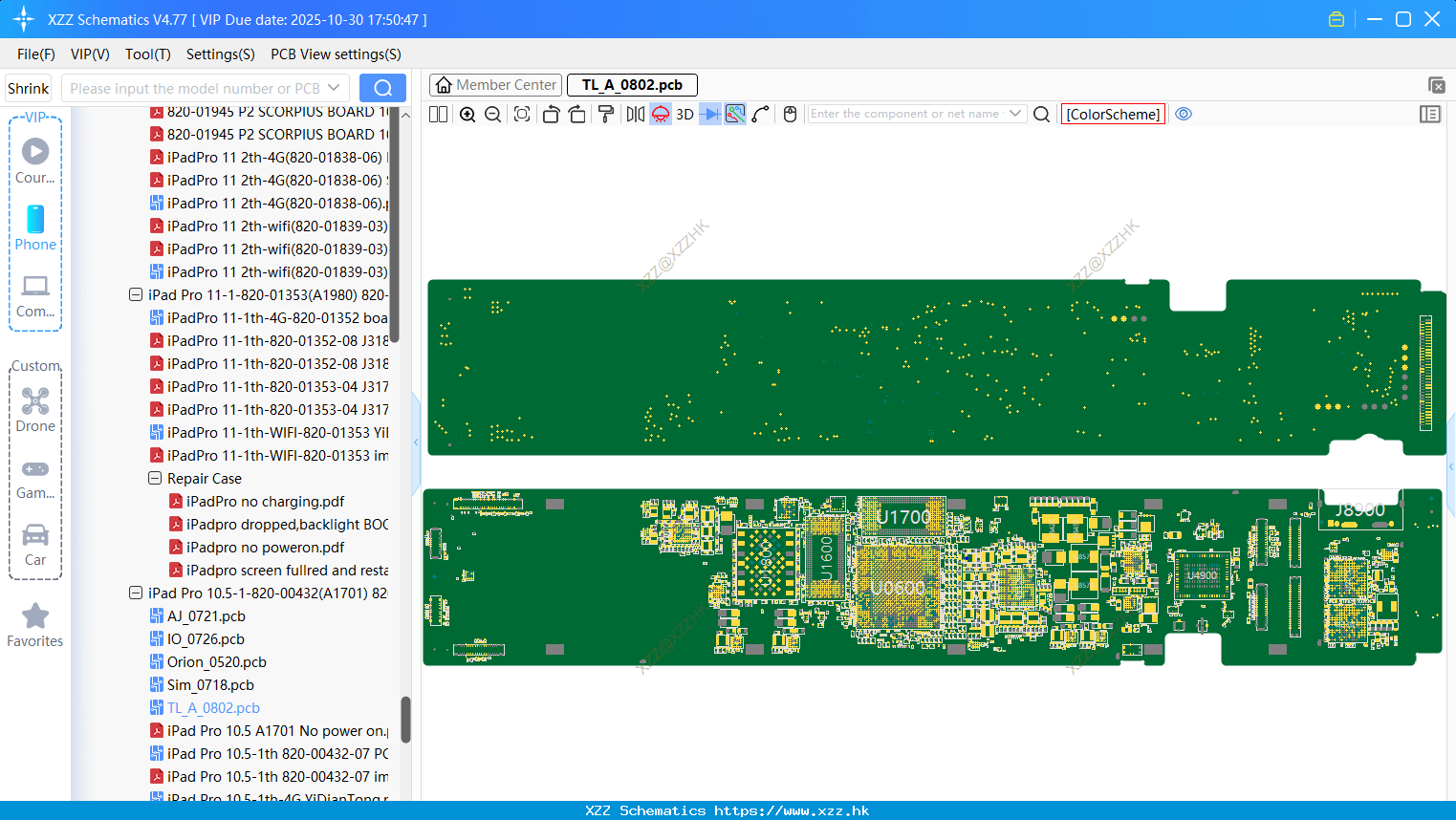1456x820 pixels.
Task: Collapse iPad Pro 10.5-1-820-00432(A1701) folder
Action: [x=136, y=593]
